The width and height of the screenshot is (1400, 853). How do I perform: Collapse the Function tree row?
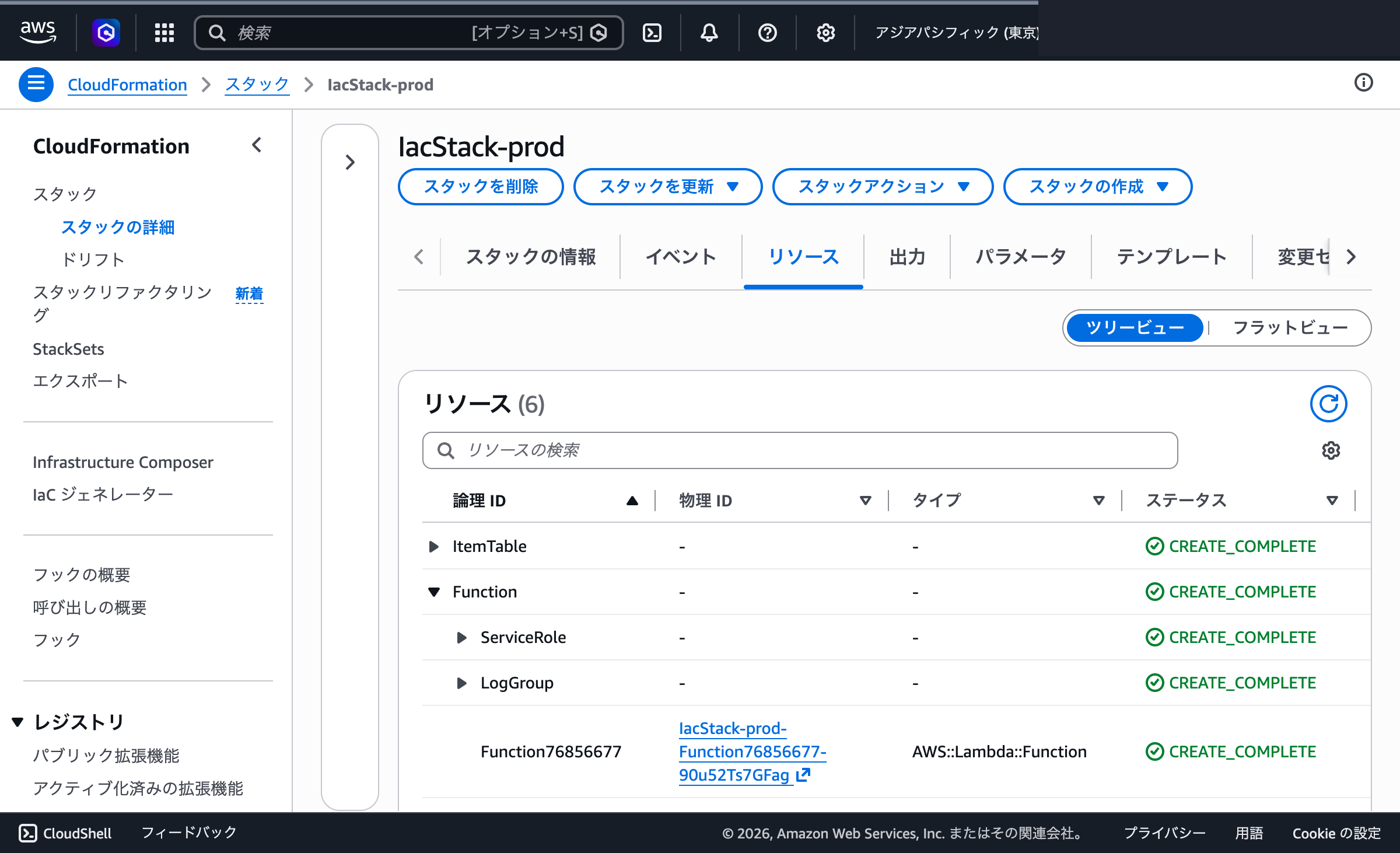point(433,592)
